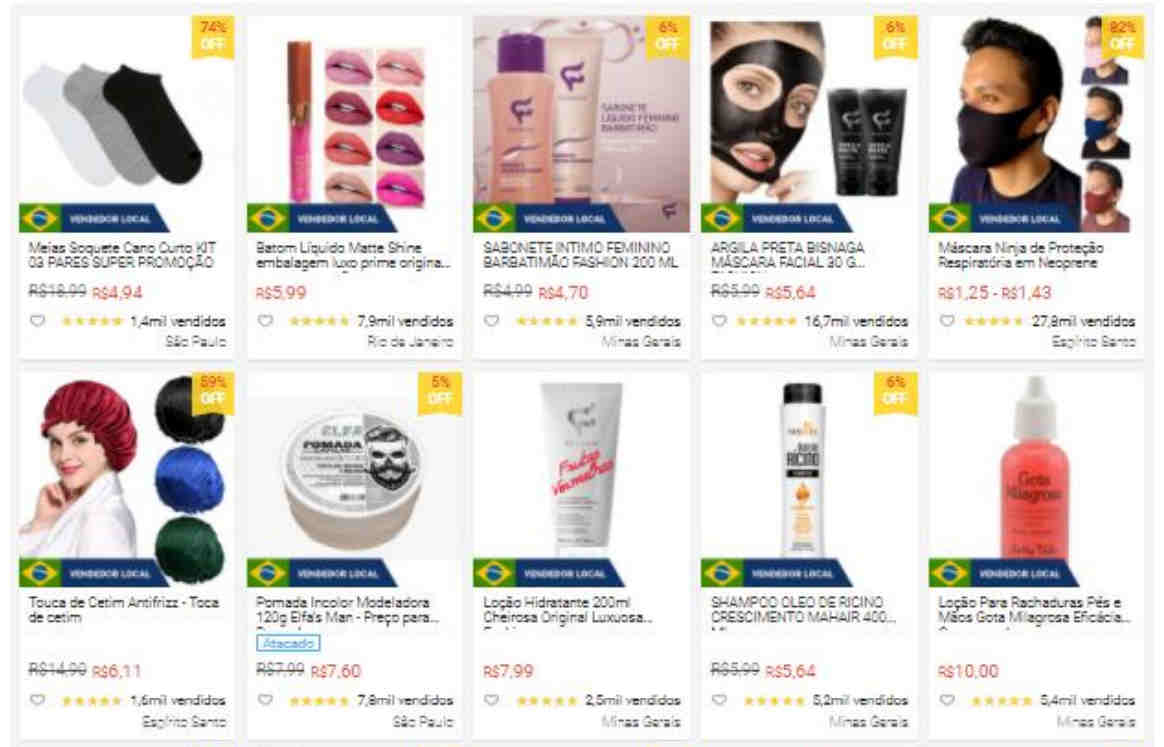This screenshot has width=1164, height=747.
Task: Favorite the Meias Soquete socks with heart icon
Action: pos(37,321)
